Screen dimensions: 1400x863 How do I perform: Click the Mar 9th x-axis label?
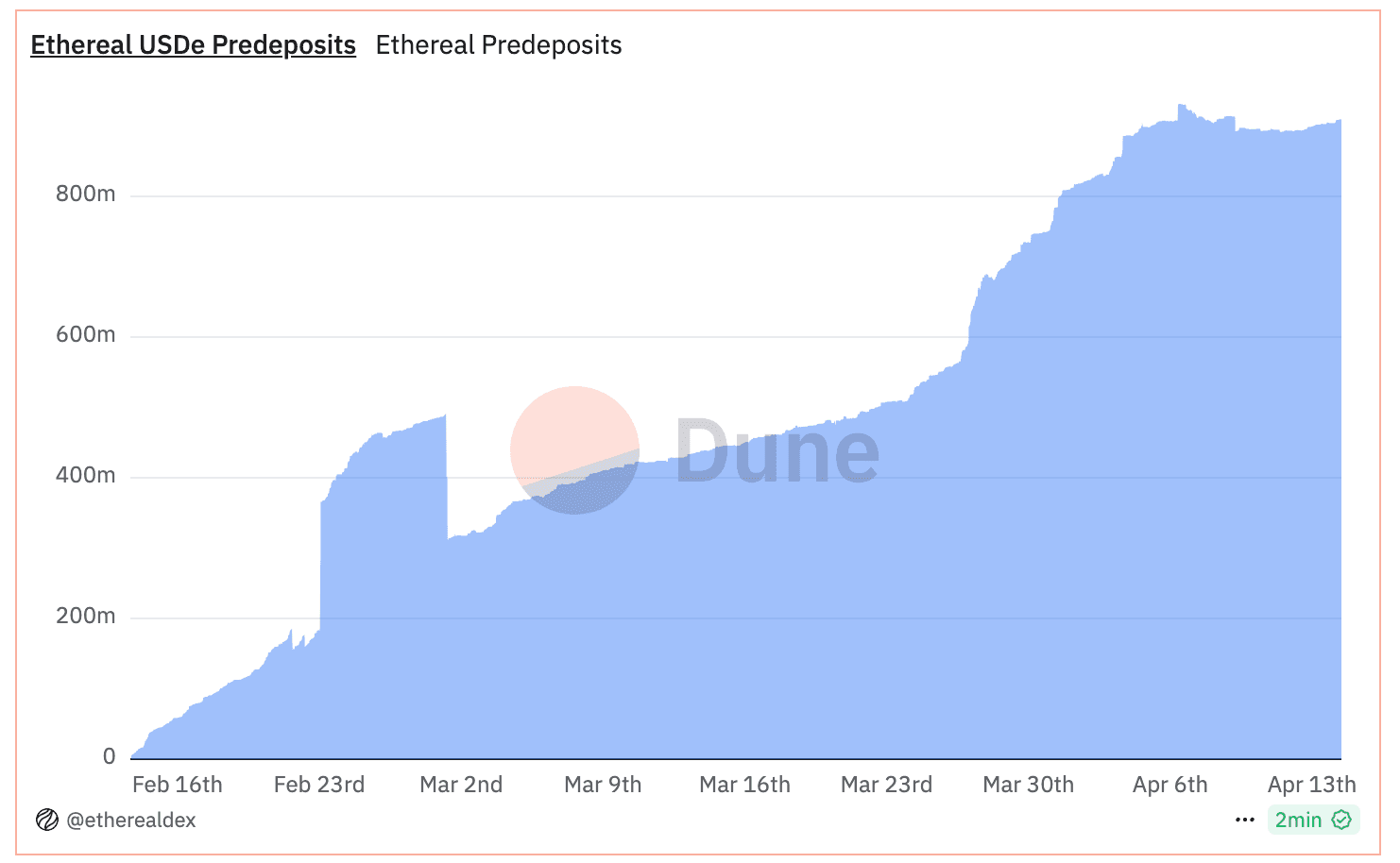coord(603,785)
